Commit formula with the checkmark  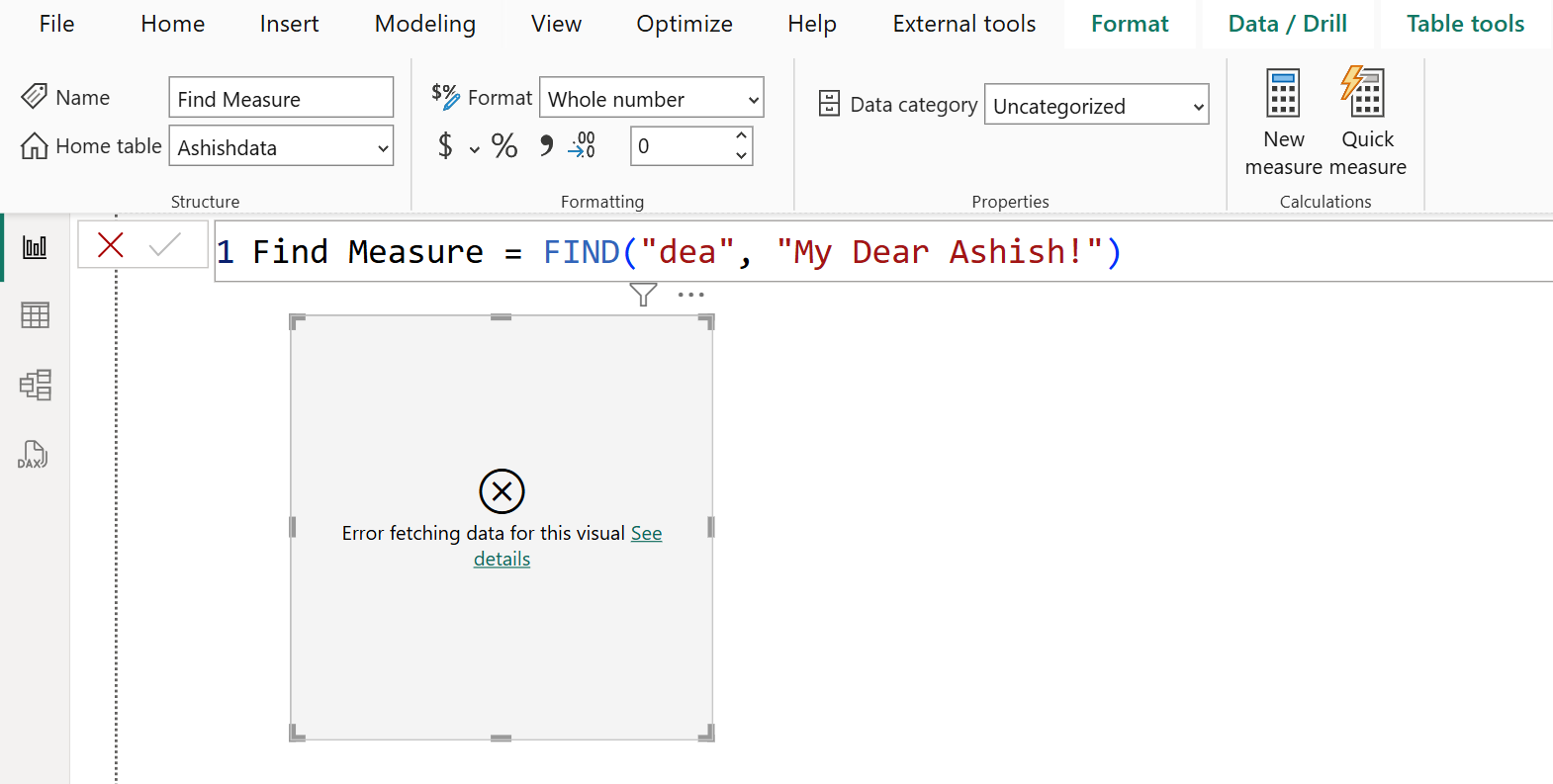tap(164, 245)
